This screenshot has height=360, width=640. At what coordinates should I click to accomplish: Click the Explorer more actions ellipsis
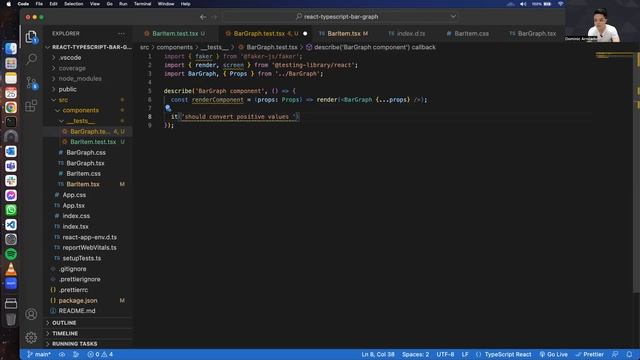(121, 33)
